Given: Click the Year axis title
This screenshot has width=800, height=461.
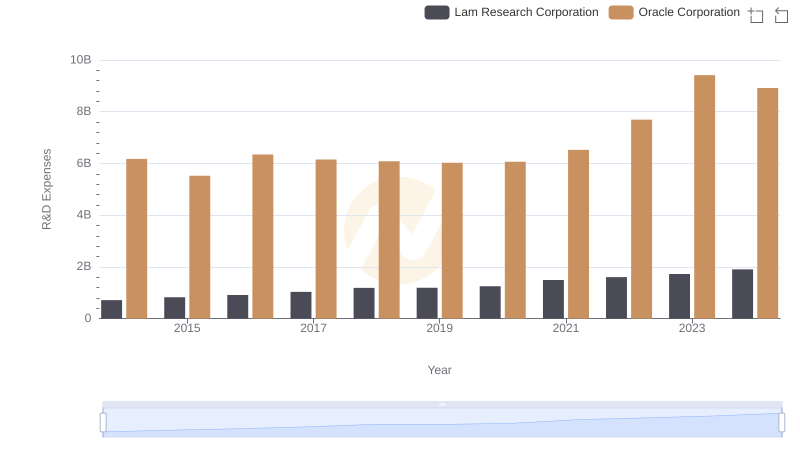Looking at the screenshot, I should coord(439,370).
